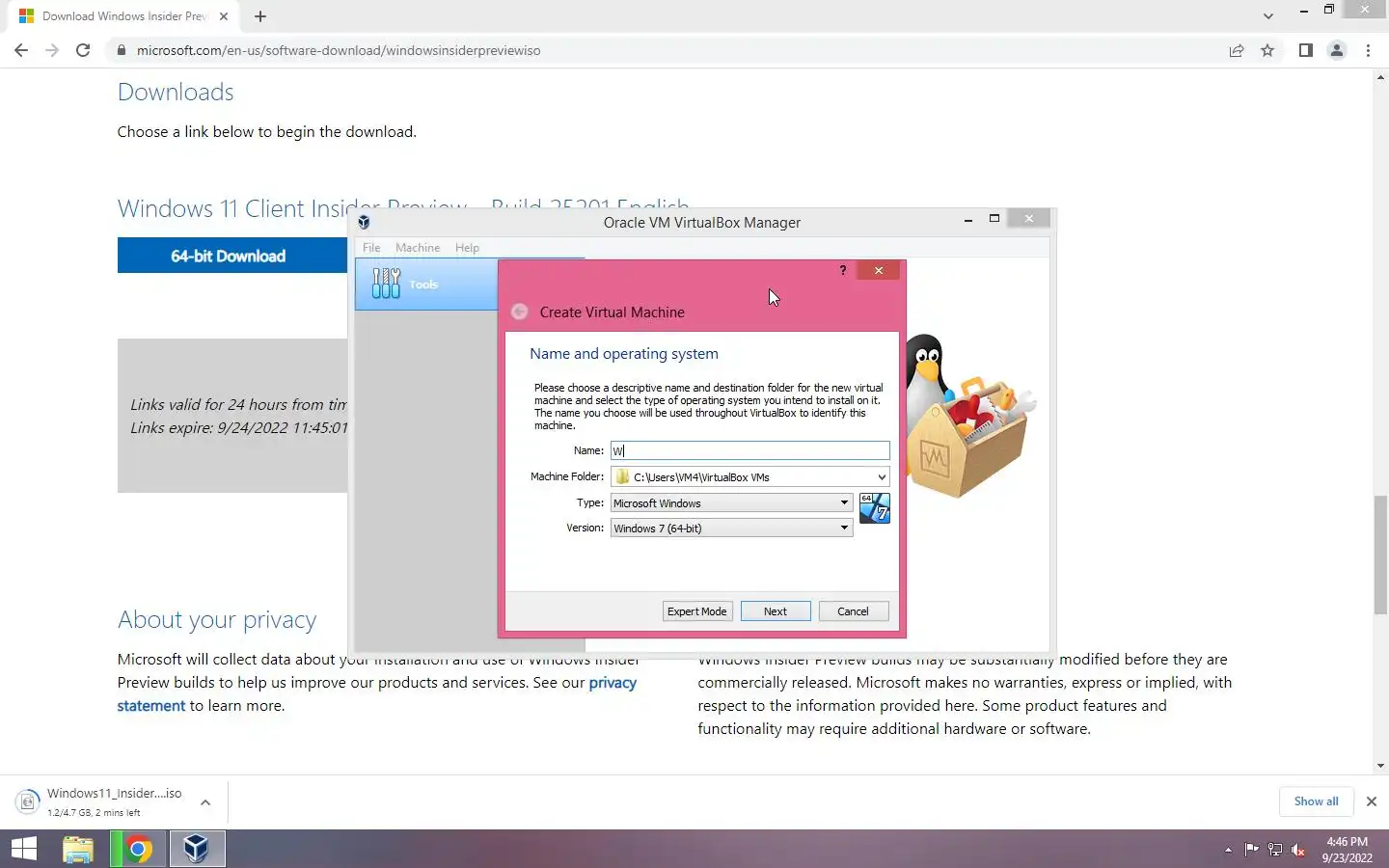Select the Tools item in VirtualBox Manager
Viewport: 1389px width, 868px height.
426,285
